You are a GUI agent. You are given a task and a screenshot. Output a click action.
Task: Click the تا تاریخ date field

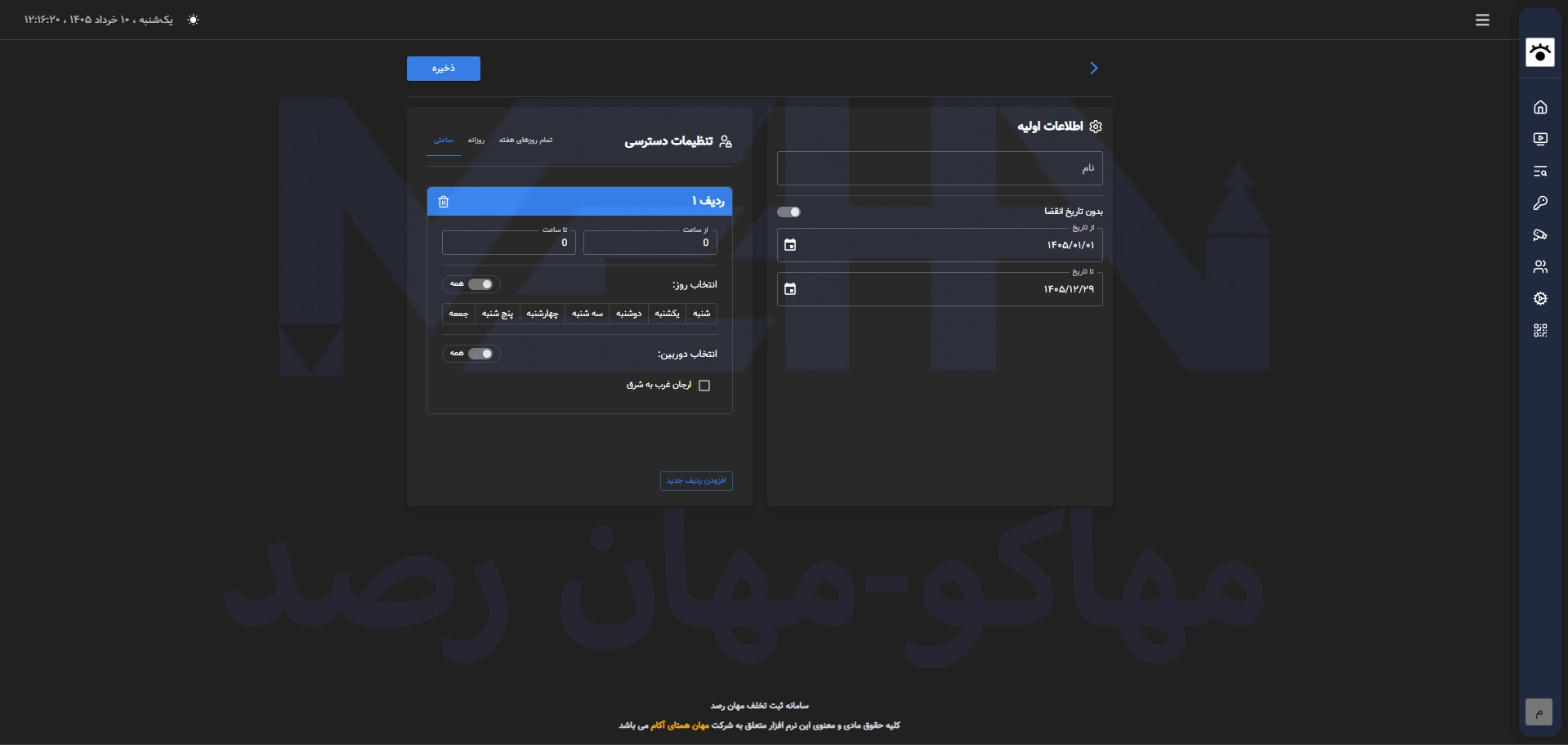(x=940, y=289)
